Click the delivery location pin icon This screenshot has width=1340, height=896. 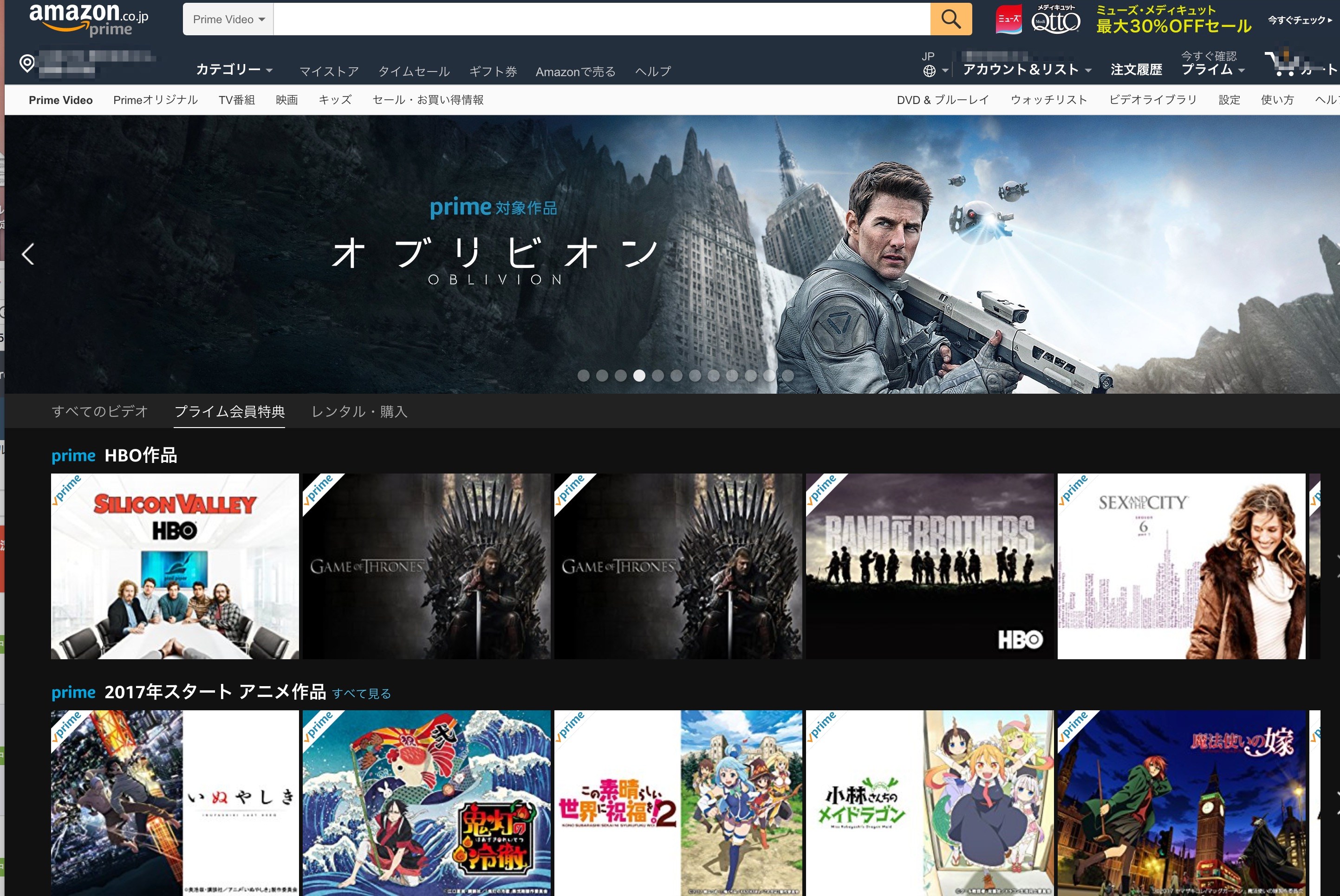click(27, 63)
